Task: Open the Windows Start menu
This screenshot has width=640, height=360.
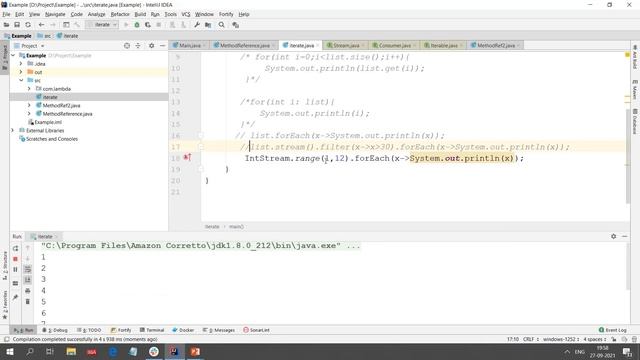Action: click(9, 351)
